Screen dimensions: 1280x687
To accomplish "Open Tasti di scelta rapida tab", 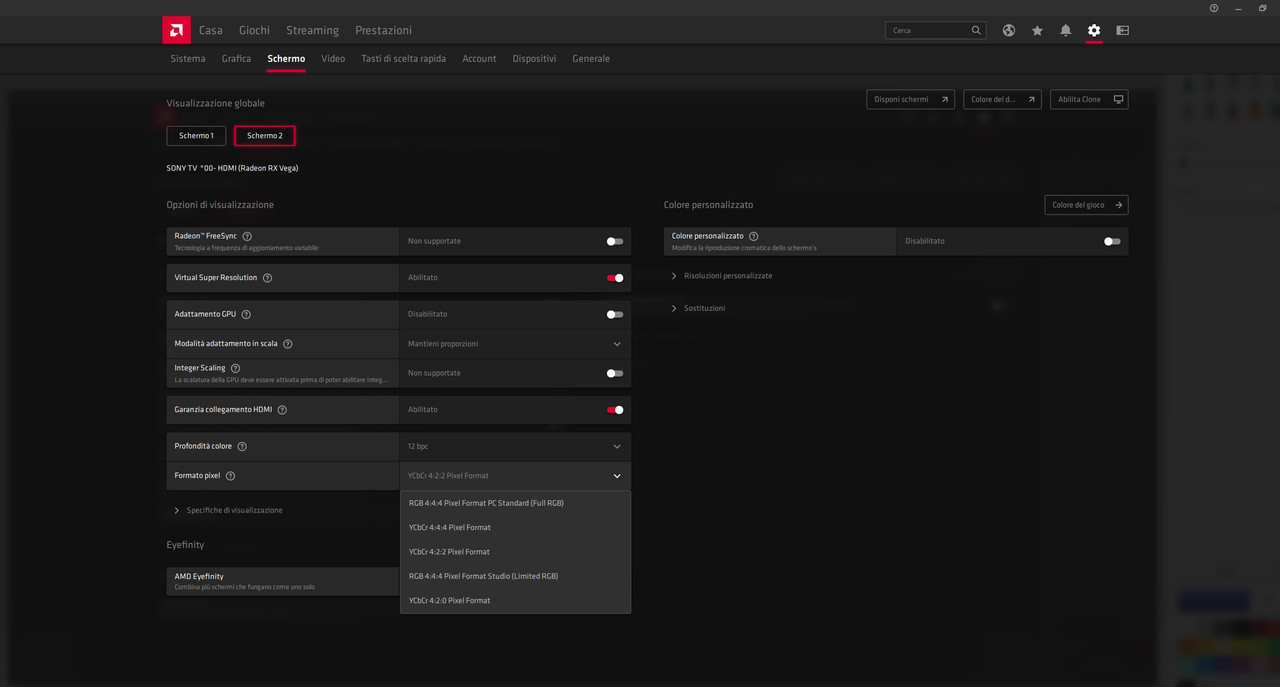I will [403, 59].
